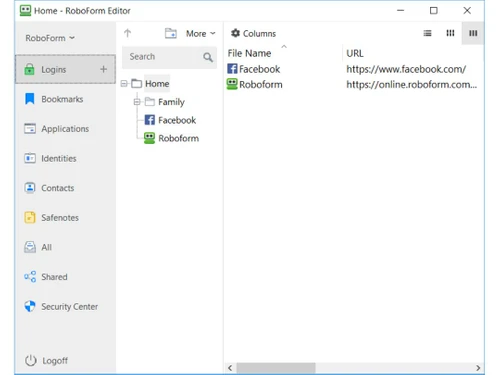500x375 pixels.
Task: Click the Columns gear icon
Action: (235, 33)
